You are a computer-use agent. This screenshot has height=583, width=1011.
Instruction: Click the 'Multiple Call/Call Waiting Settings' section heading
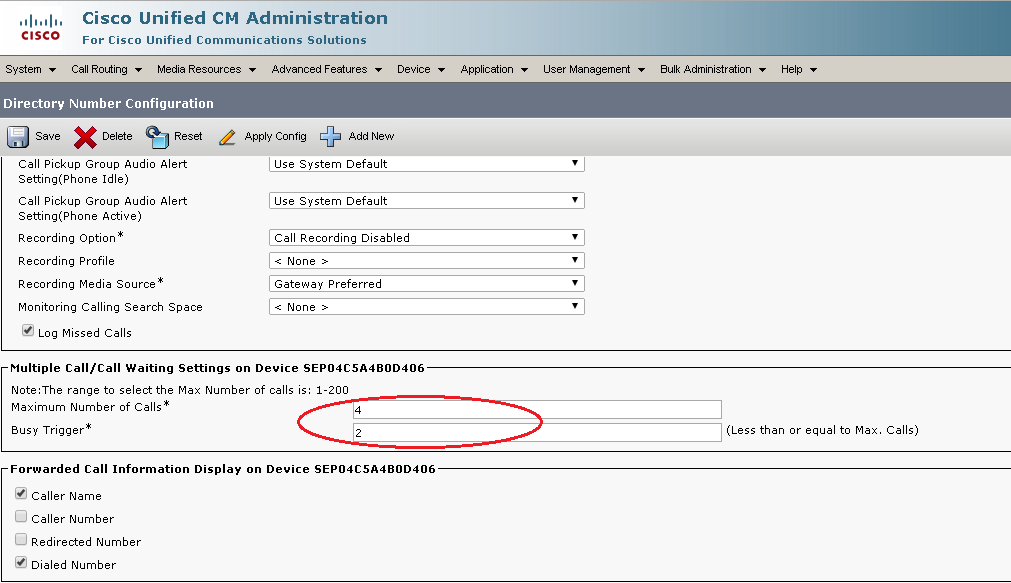coord(217,368)
